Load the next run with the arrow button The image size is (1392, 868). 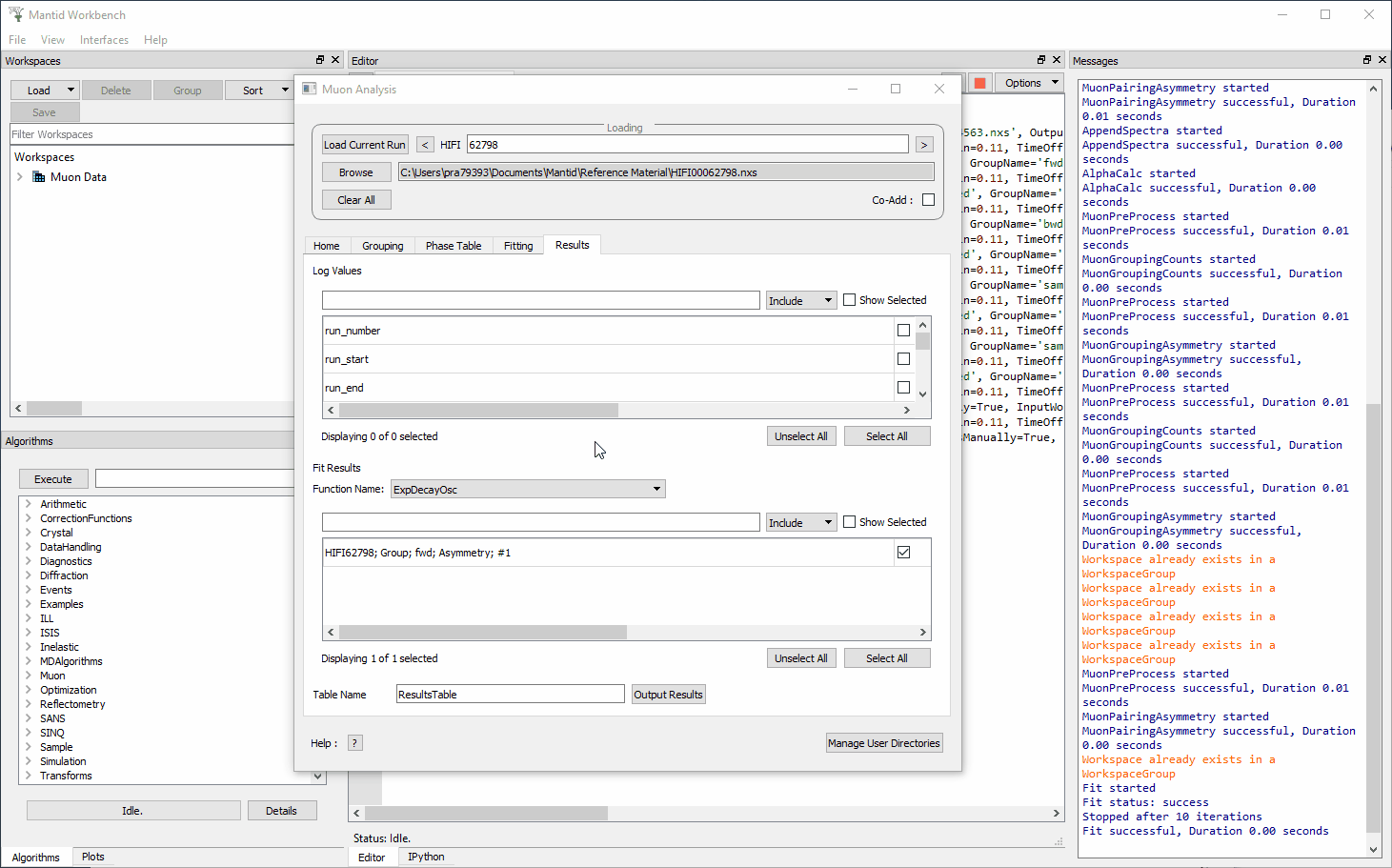923,144
